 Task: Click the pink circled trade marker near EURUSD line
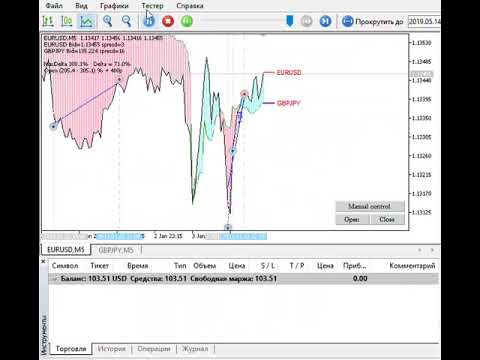(x=244, y=94)
